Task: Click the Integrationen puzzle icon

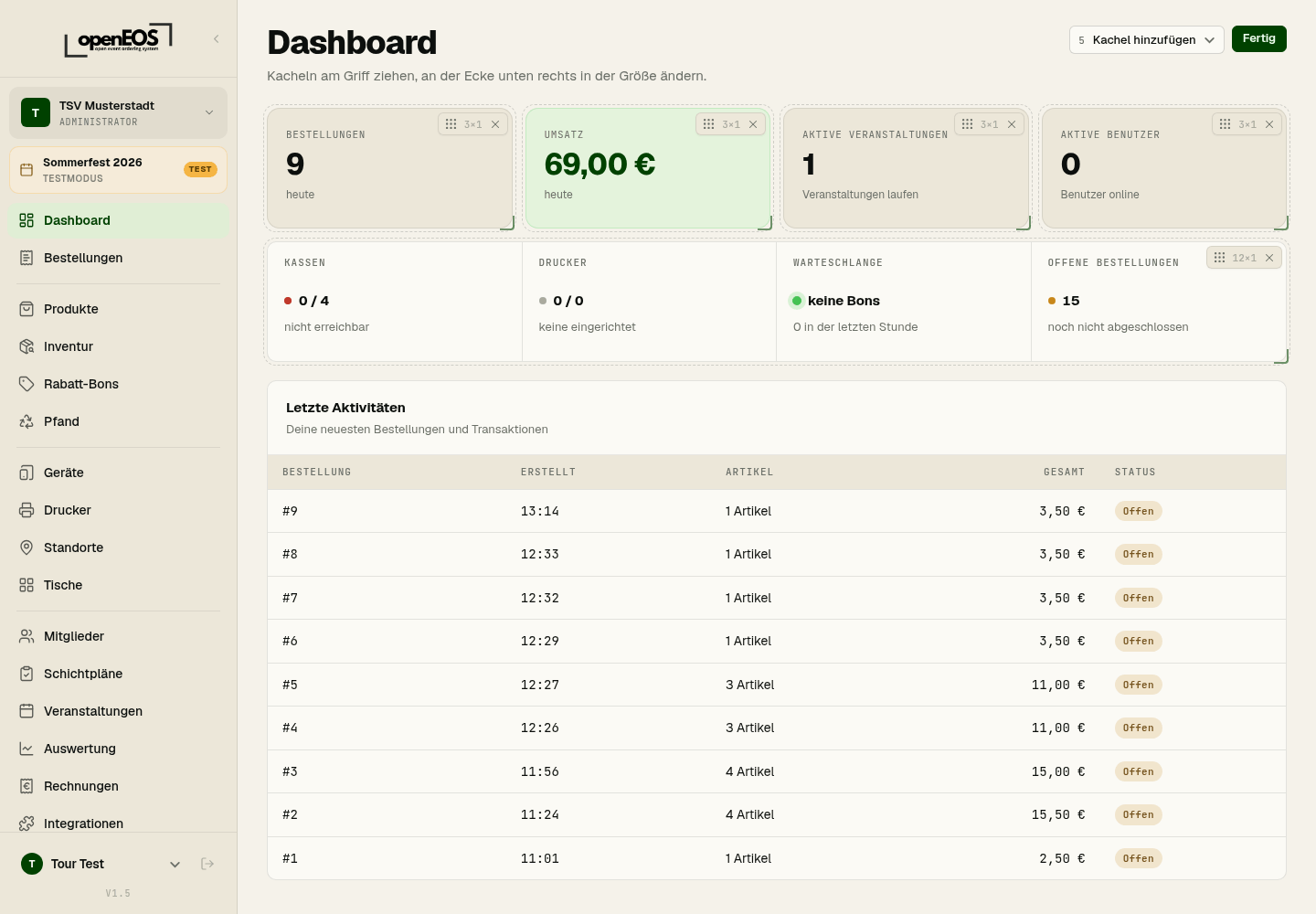Action: click(x=27, y=824)
